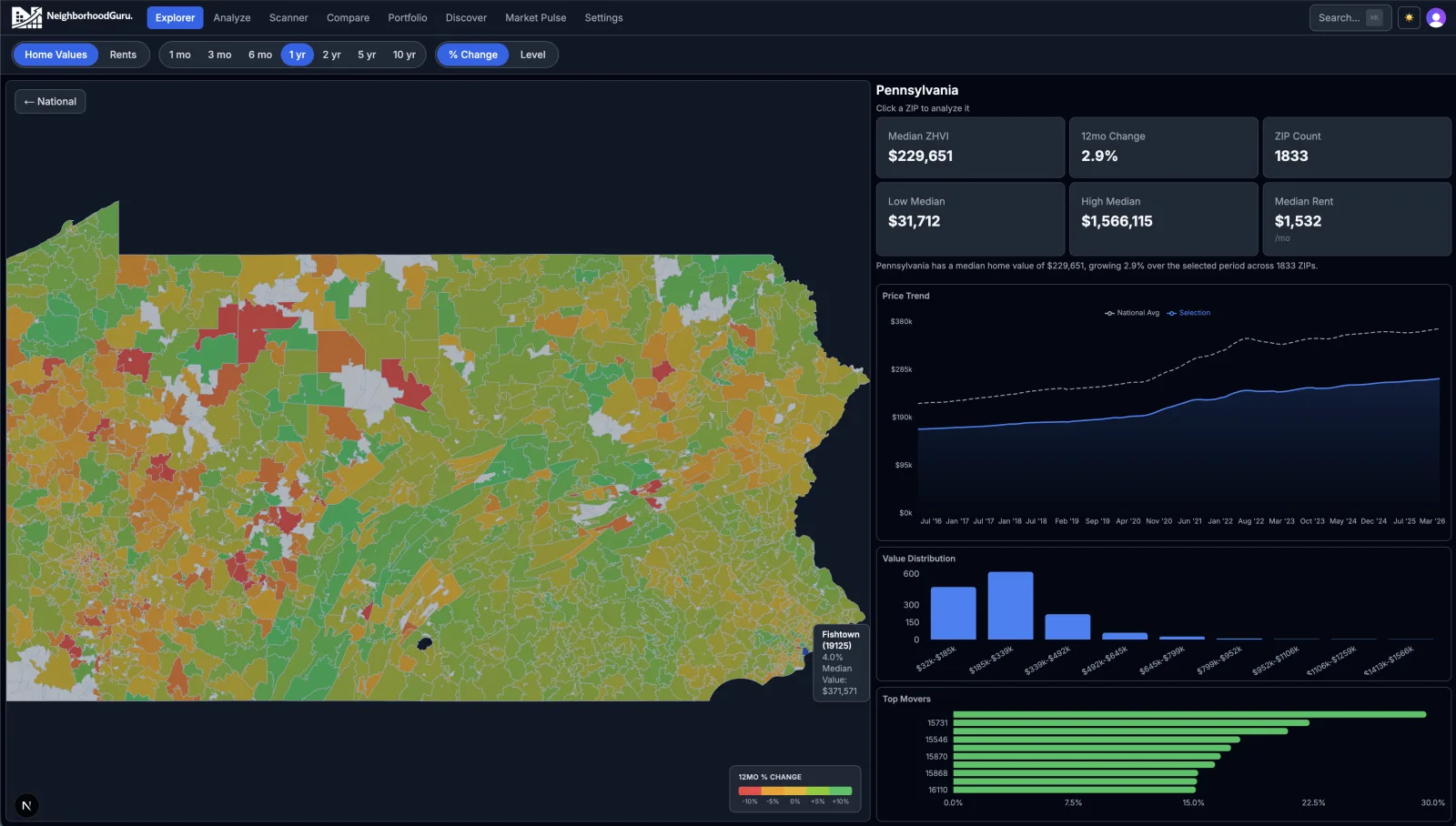
Task: Select the Explorer tab
Action: click(175, 17)
